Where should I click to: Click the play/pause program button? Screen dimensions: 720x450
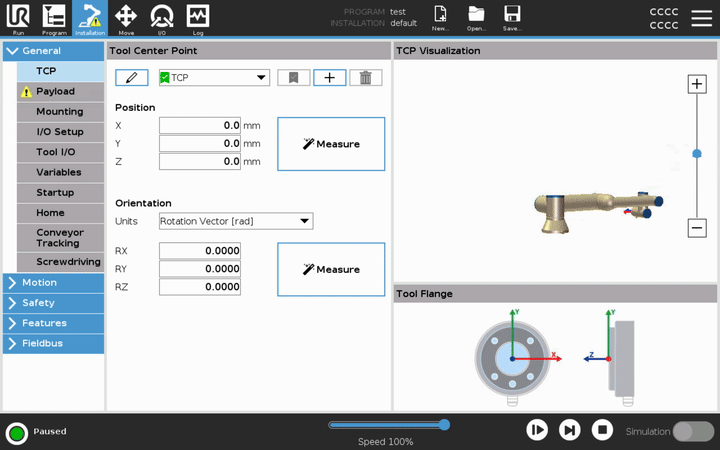537,430
